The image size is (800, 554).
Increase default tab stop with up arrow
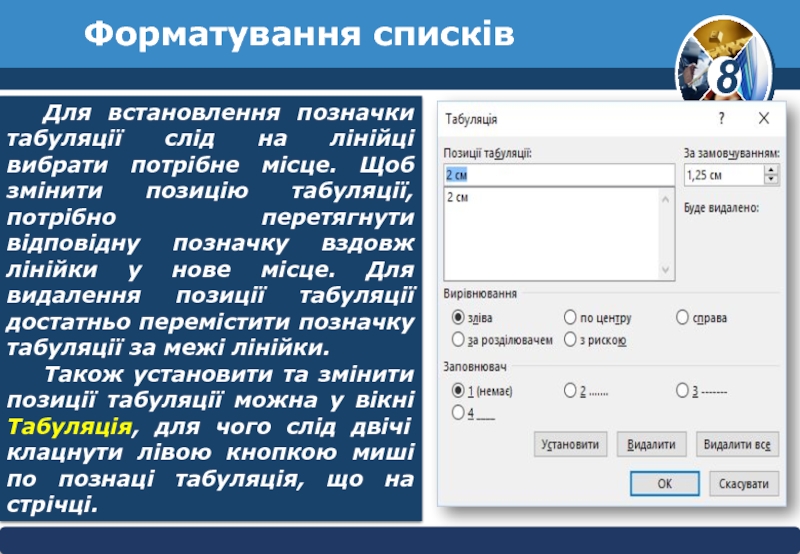770,170
